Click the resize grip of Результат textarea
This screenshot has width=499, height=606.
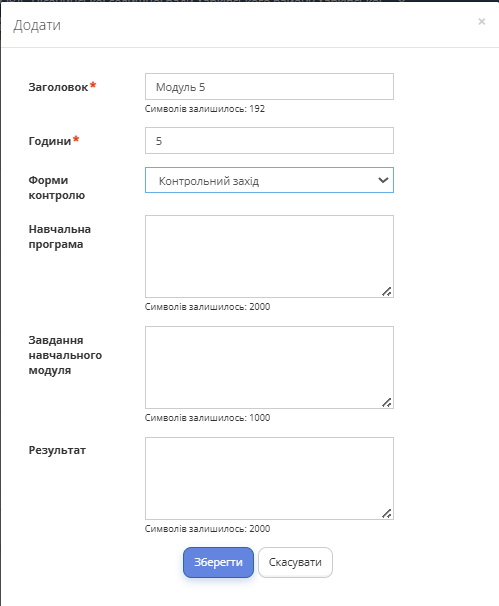click(x=387, y=514)
